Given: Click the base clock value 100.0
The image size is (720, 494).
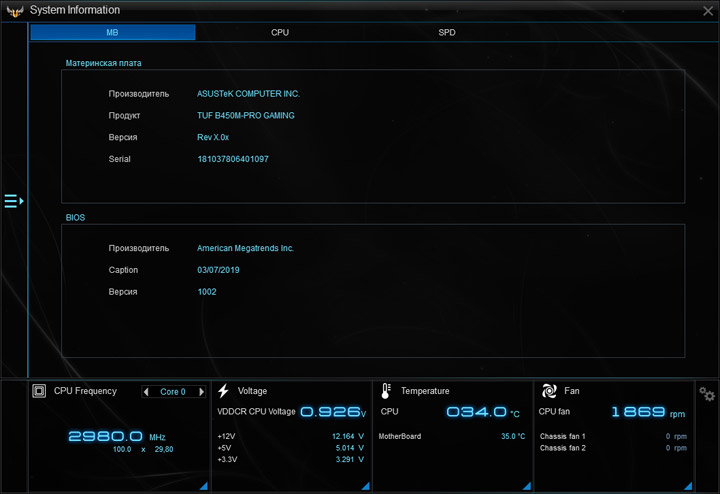Looking at the screenshot, I should [122, 449].
